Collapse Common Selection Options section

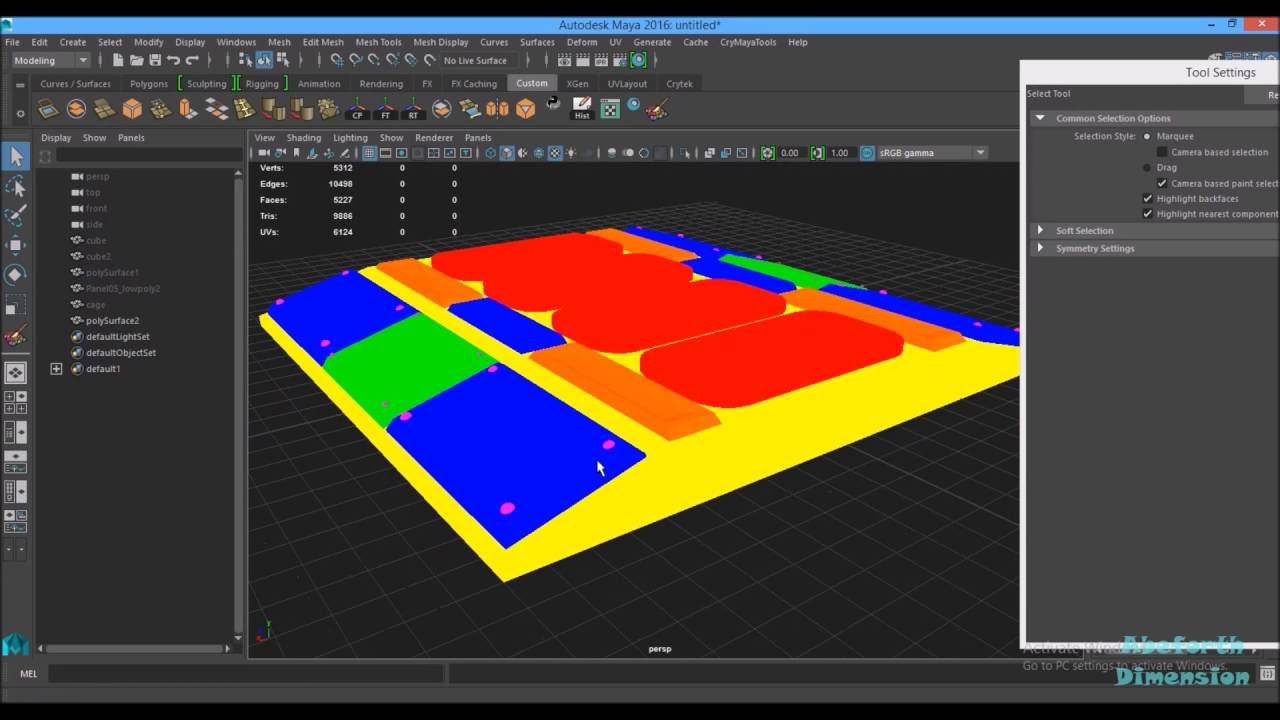click(x=1040, y=118)
